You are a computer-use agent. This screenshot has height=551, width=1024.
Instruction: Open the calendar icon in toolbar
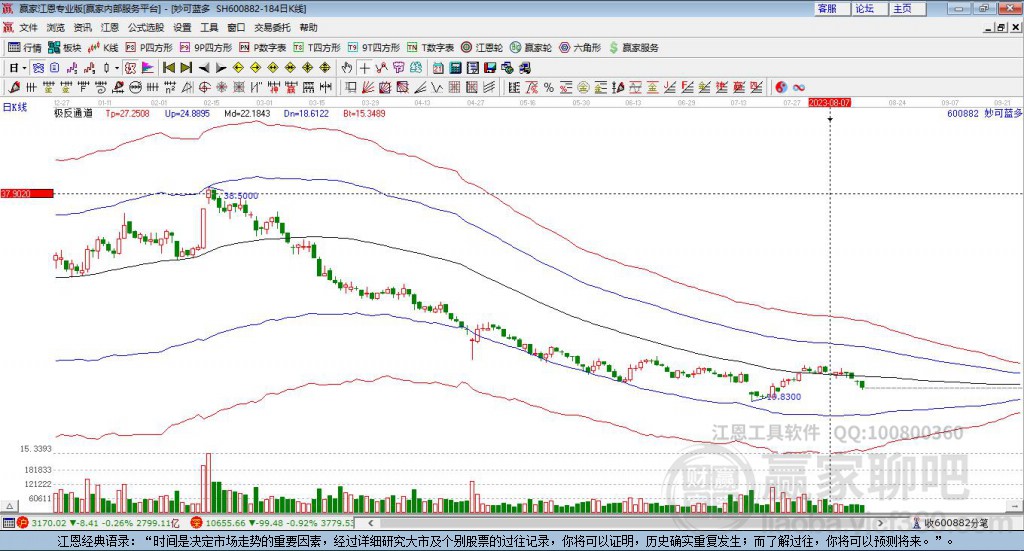pos(438,68)
